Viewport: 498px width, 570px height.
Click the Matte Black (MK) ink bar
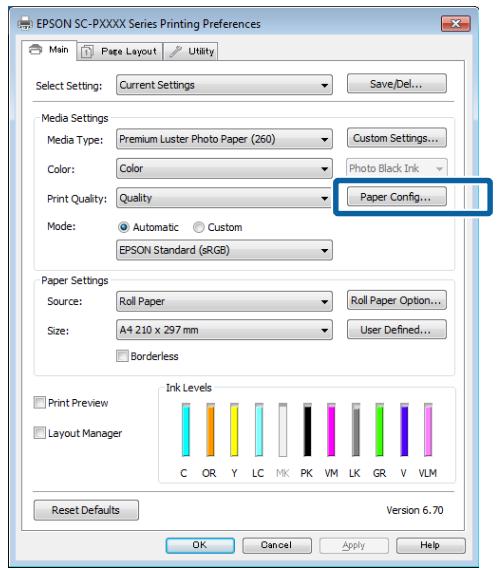click(x=283, y=429)
